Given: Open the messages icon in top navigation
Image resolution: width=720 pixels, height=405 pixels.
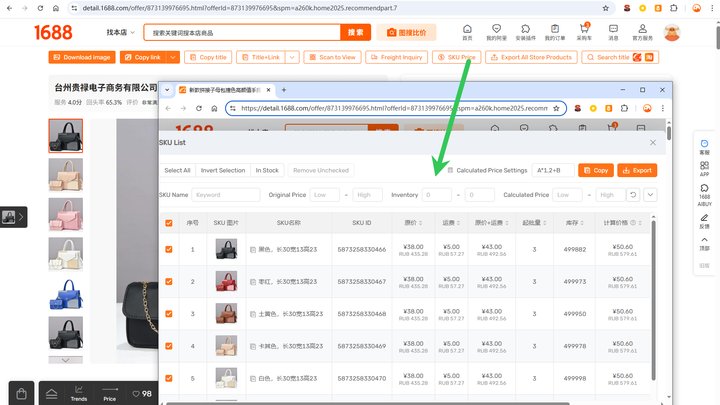Looking at the screenshot, I should coord(613,32).
